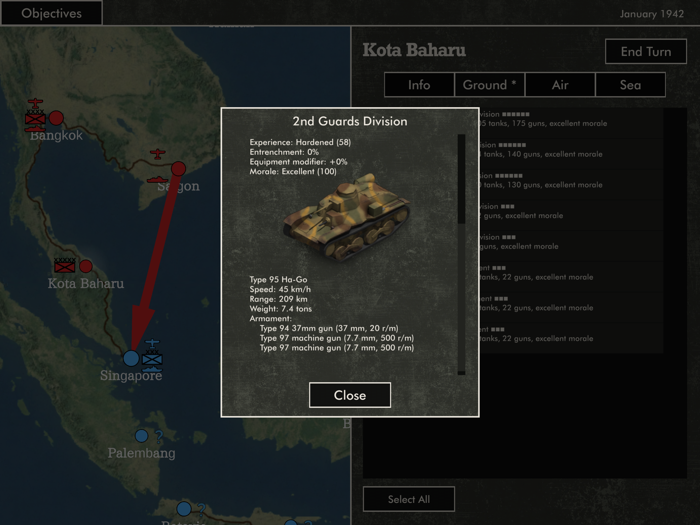Open the Air tab
This screenshot has width=700, height=525.
click(x=560, y=84)
